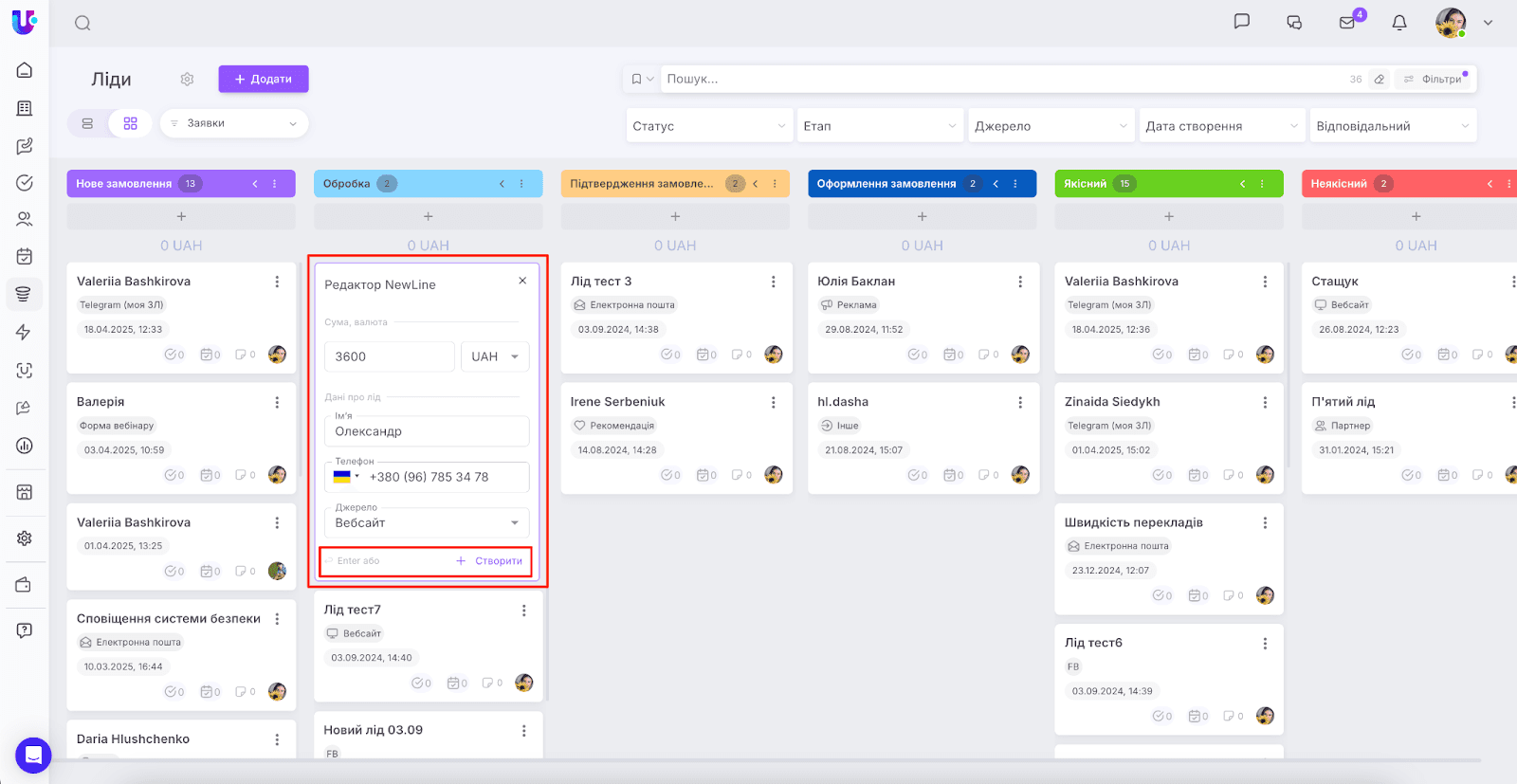Open the notifications bell icon
The height and width of the screenshot is (784, 1517).
pyautogui.click(x=1398, y=23)
